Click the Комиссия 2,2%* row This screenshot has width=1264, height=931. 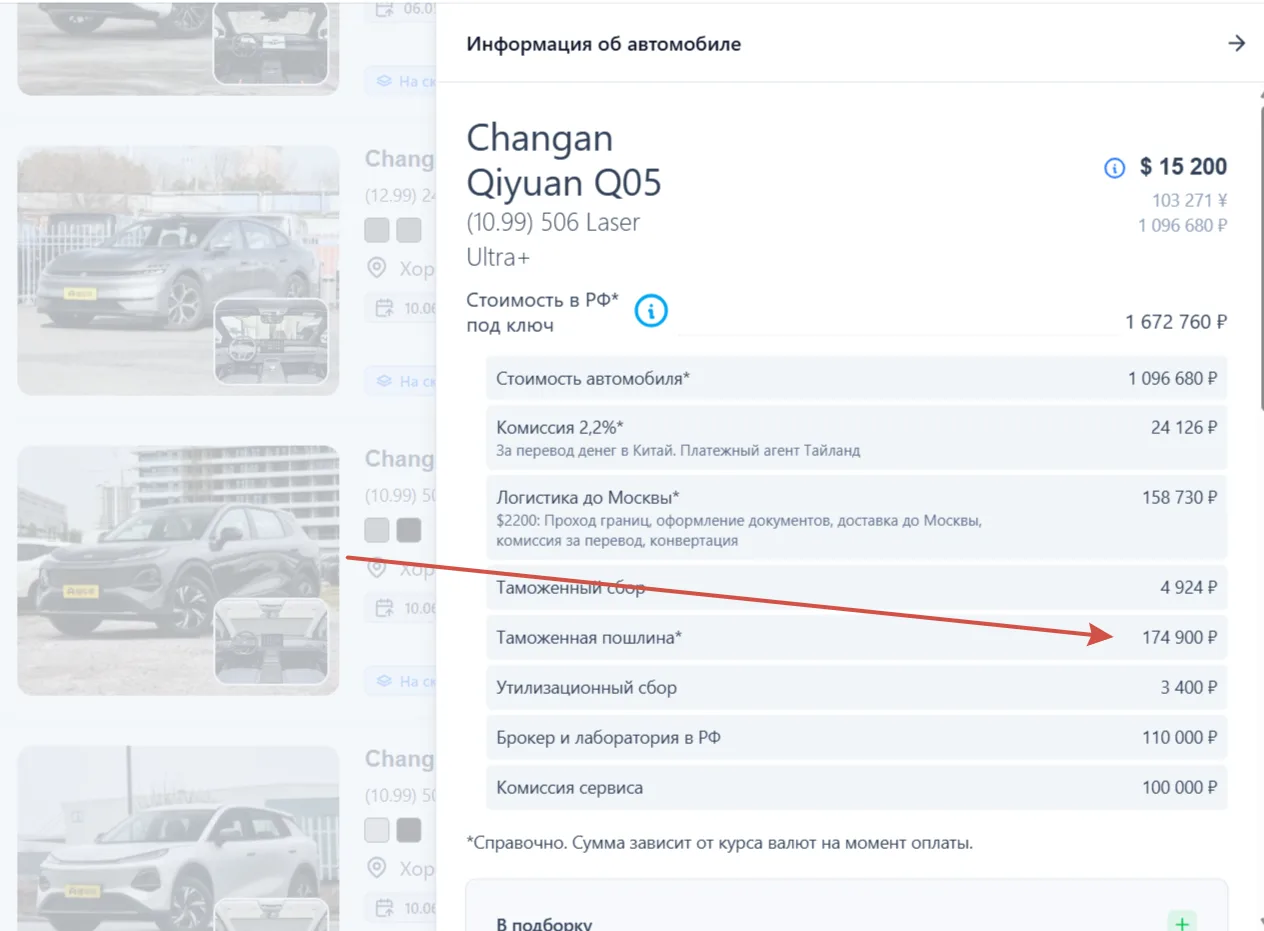point(857,437)
